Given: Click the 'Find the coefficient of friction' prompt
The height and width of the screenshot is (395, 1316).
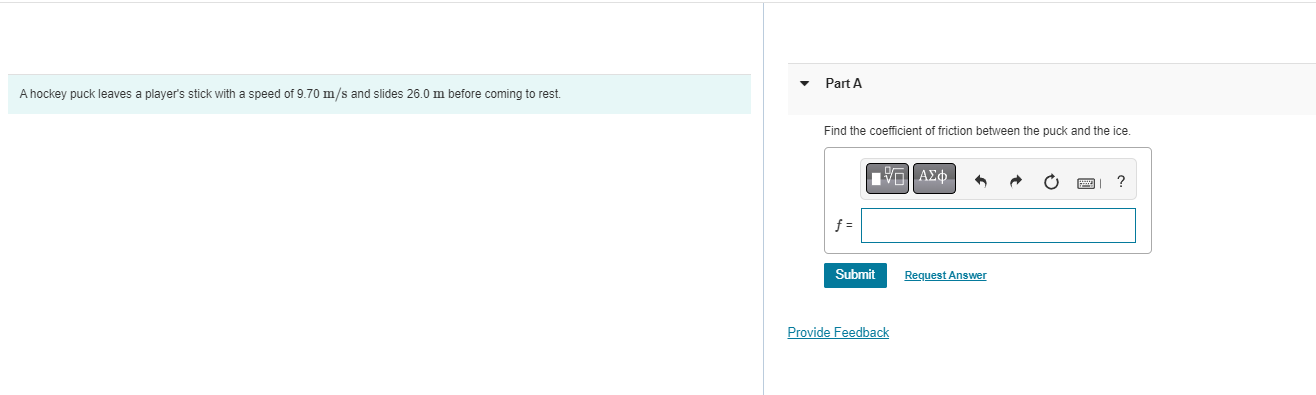Looking at the screenshot, I should [977, 131].
